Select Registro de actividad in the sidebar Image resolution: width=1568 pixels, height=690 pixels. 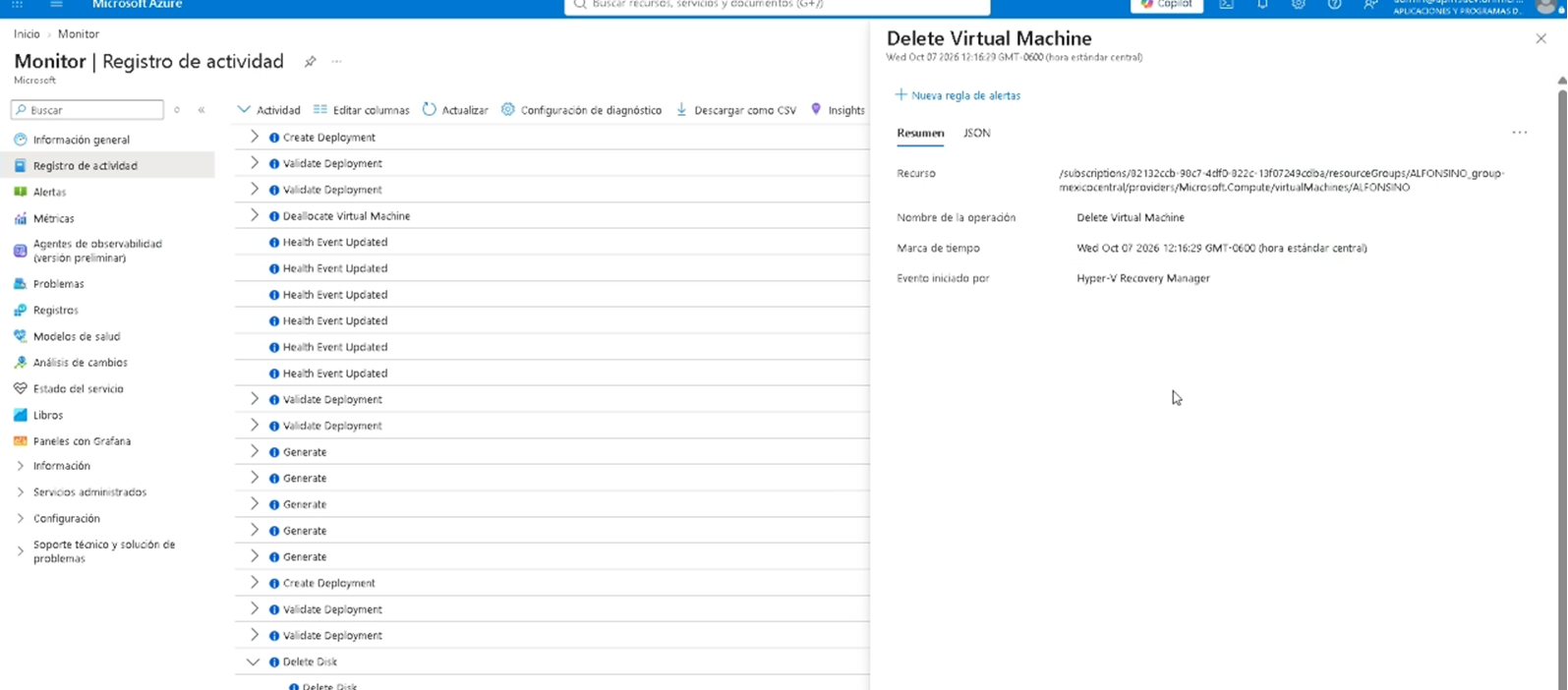coord(85,166)
